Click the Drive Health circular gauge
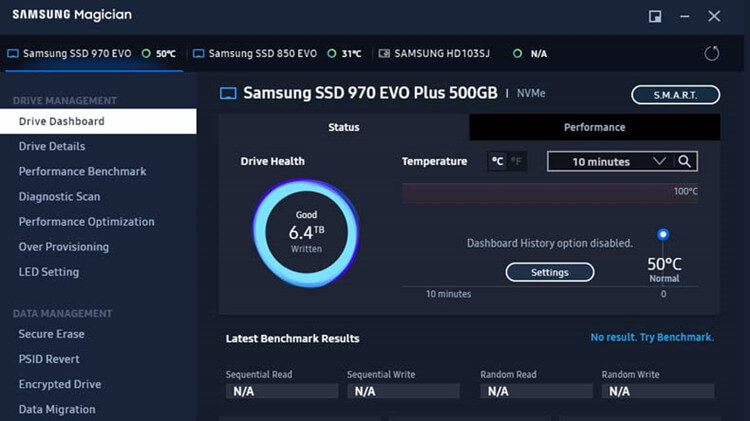The width and height of the screenshot is (750, 421). 306,233
